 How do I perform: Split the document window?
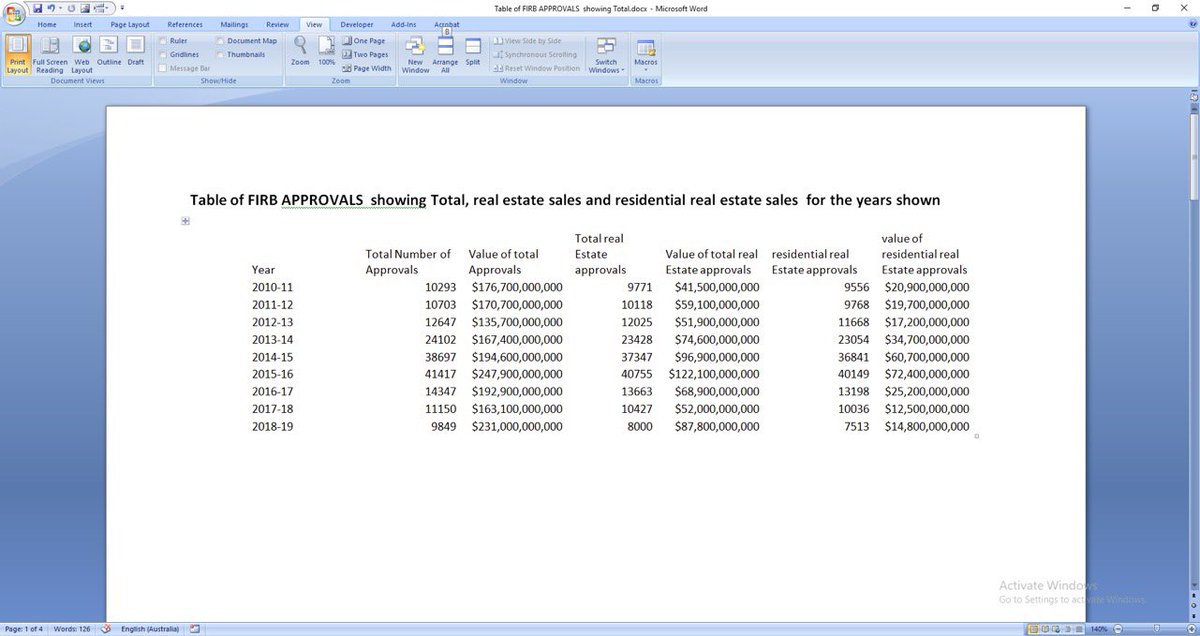473,51
